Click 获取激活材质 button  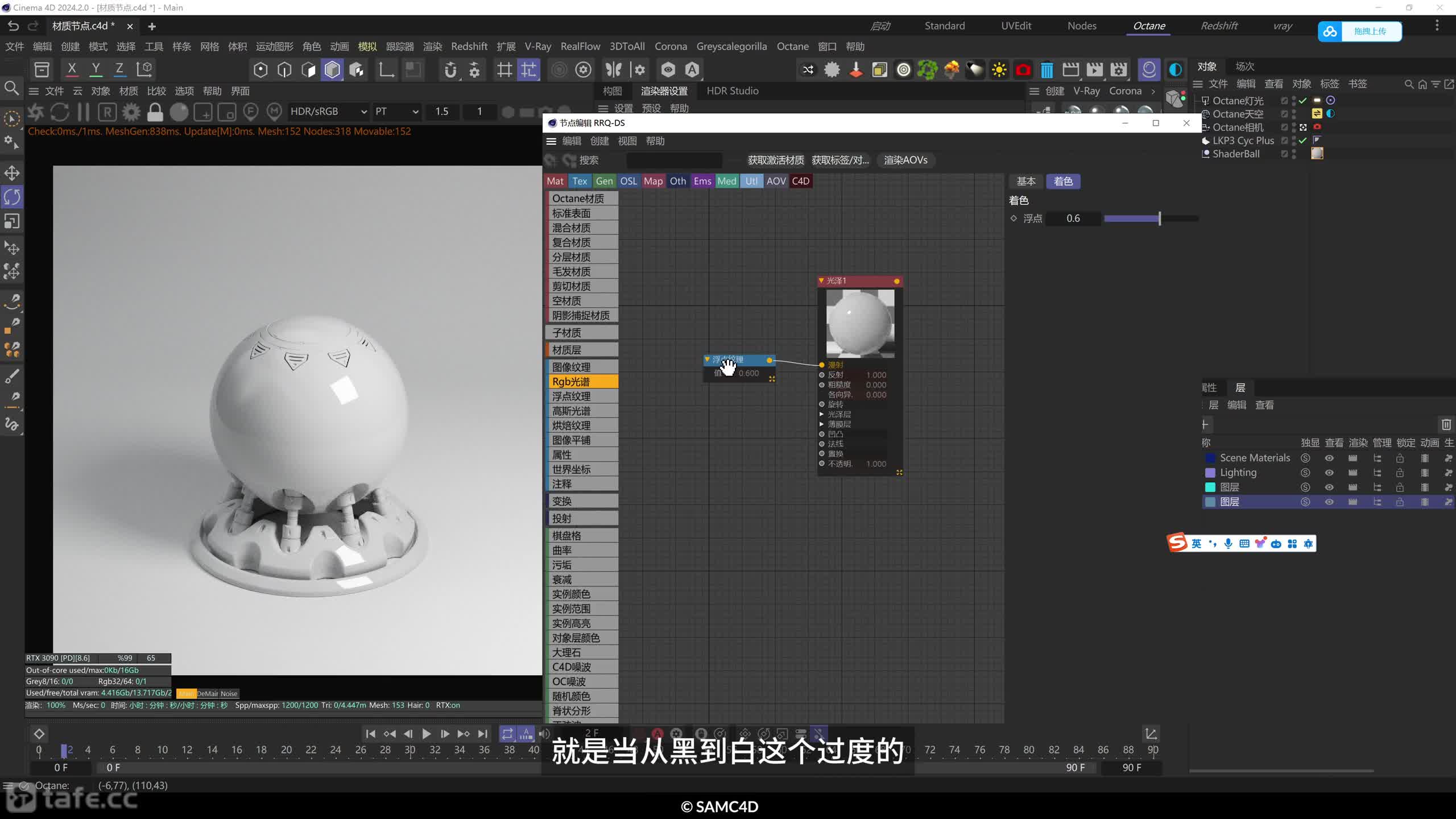tap(776, 160)
